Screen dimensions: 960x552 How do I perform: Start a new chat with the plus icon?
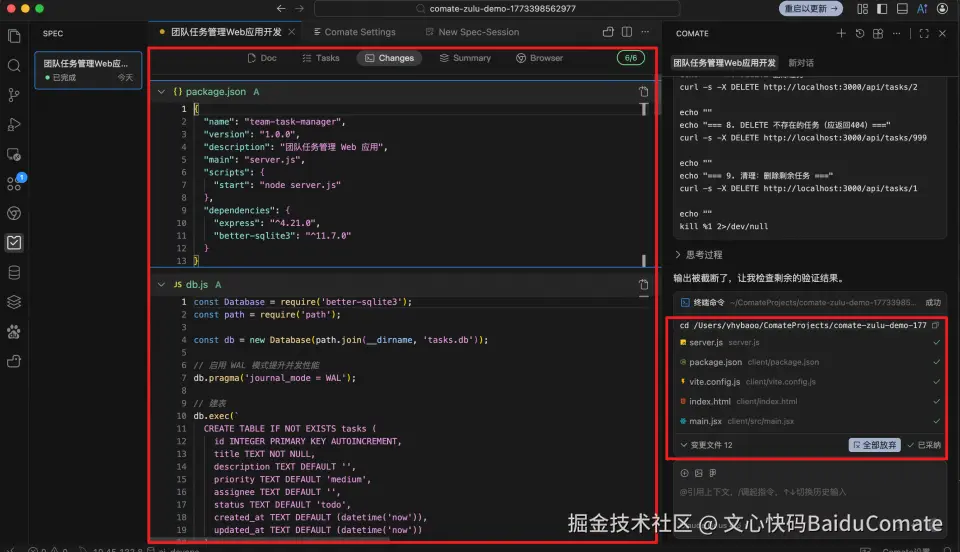coord(841,33)
